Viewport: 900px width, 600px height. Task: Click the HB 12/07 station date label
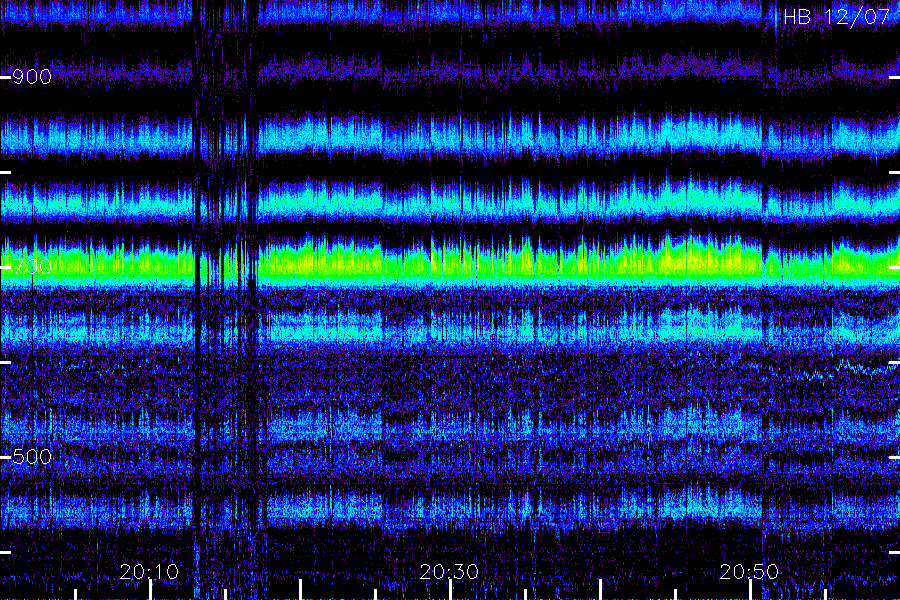(x=836, y=17)
